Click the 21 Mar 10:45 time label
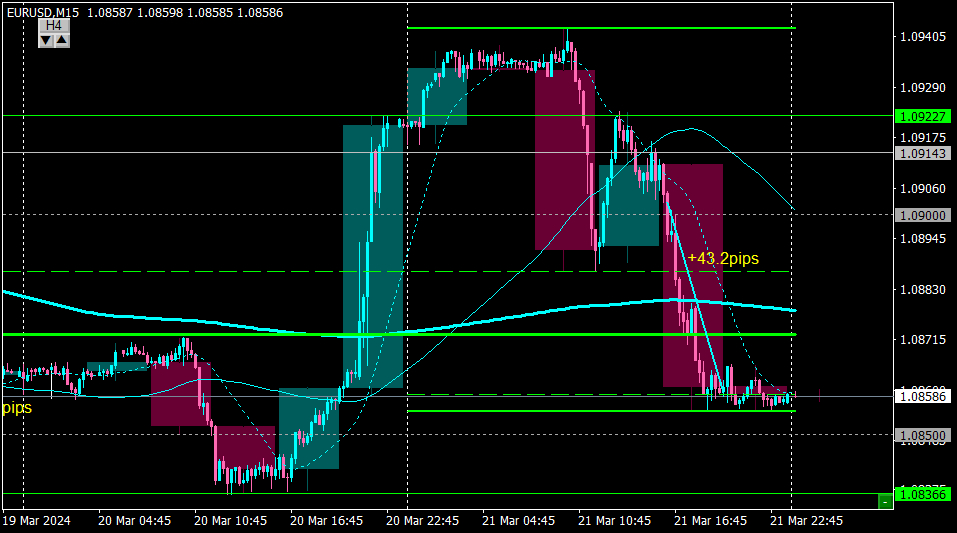This screenshot has height=533, width=957. [x=615, y=521]
